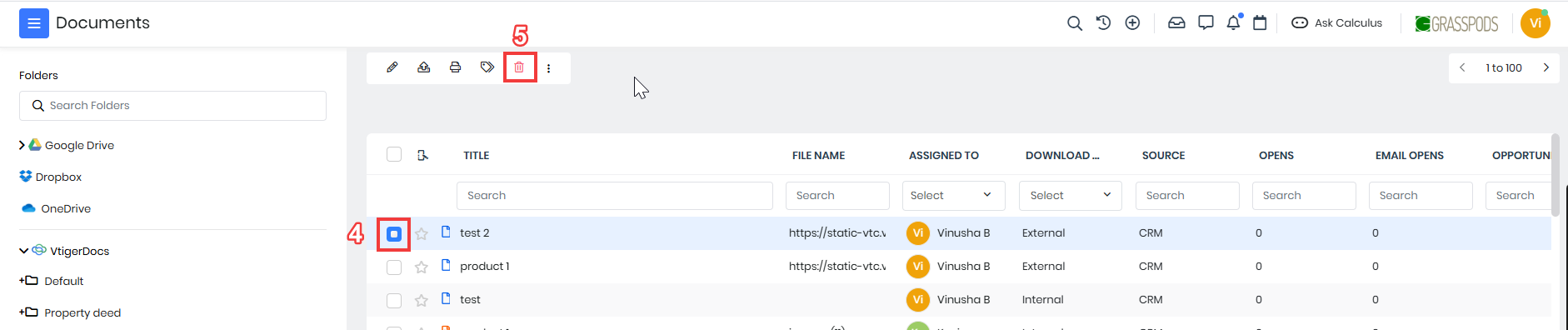Click the "1 to 100" pagination text

[x=1504, y=68]
